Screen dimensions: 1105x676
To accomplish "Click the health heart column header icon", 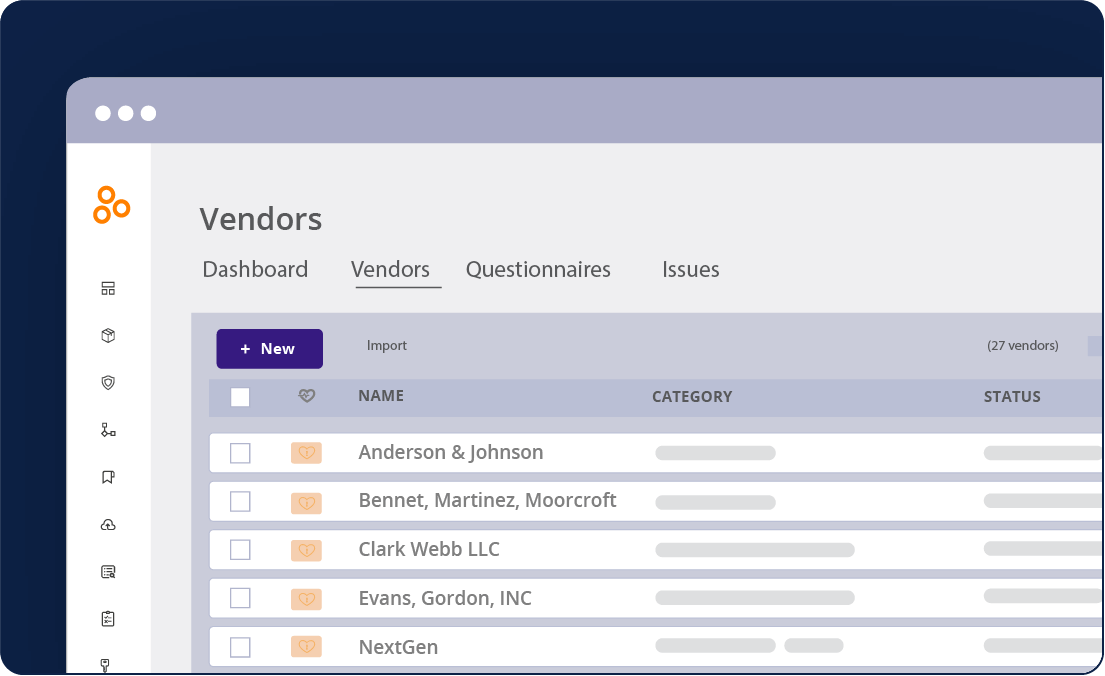I will [307, 396].
